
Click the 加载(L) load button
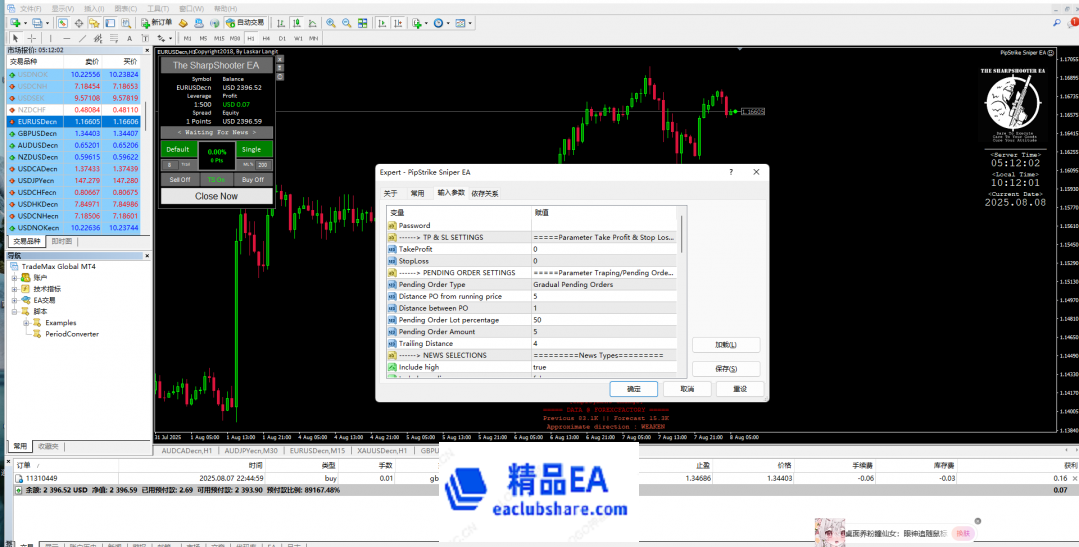(726, 345)
